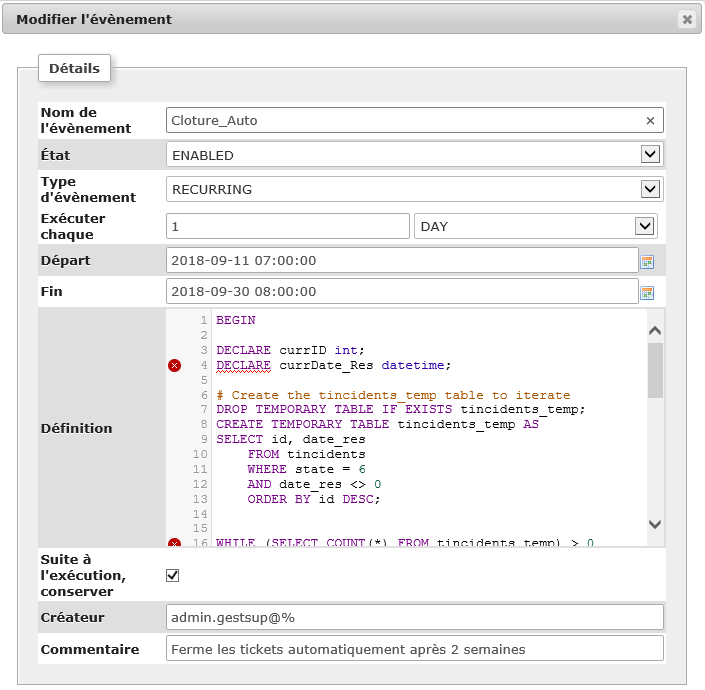Edit the Créateur field
Viewport: 705px width, 690px height.
414,617
